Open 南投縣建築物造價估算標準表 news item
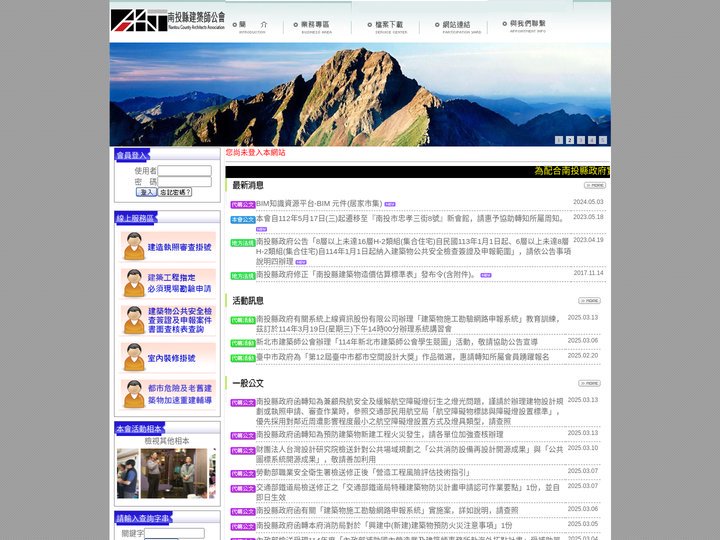 366,275
